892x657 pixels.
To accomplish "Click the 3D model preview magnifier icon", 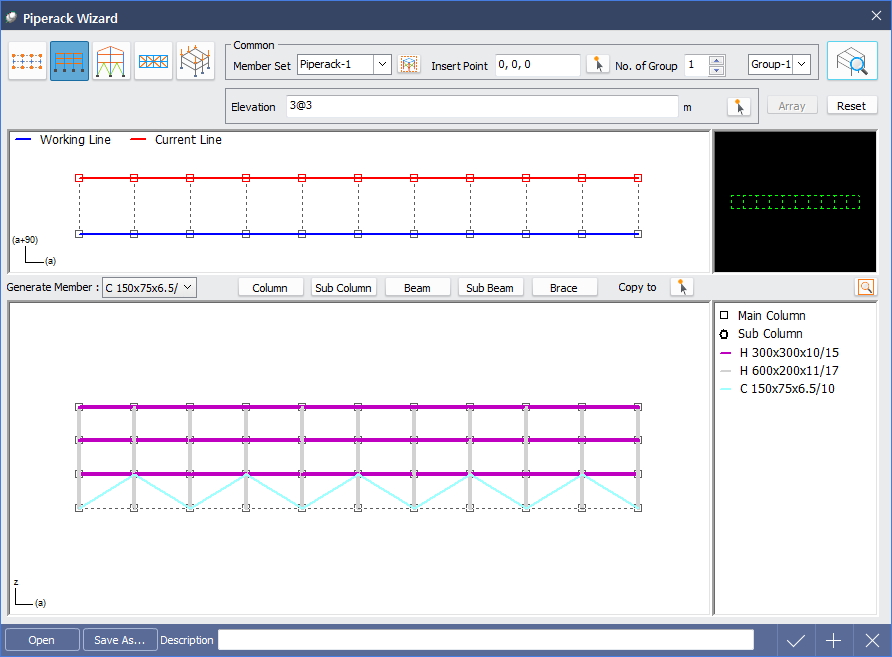I will (851, 61).
